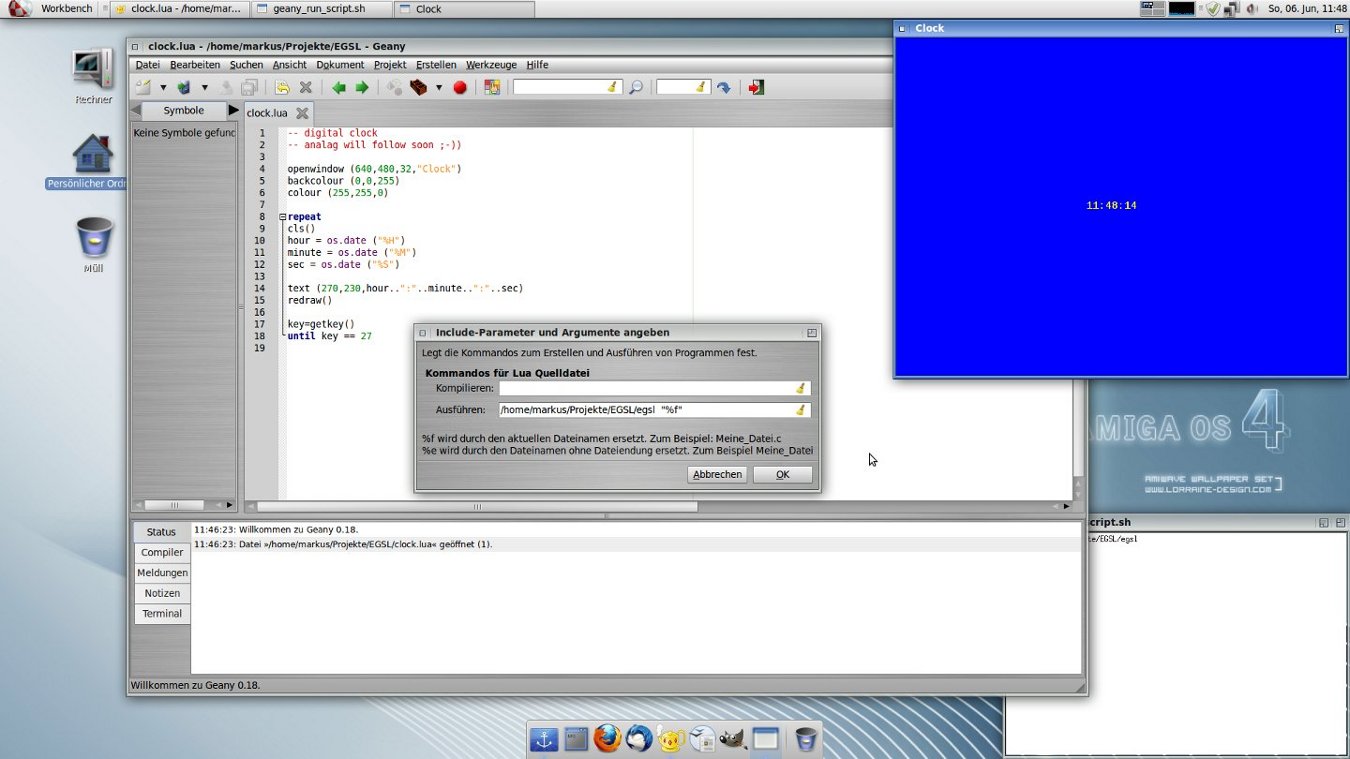The height and width of the screenshot is (759, 1350).
Task: Click the Quit Geany exit-door icon
Action: coord(756,88)
